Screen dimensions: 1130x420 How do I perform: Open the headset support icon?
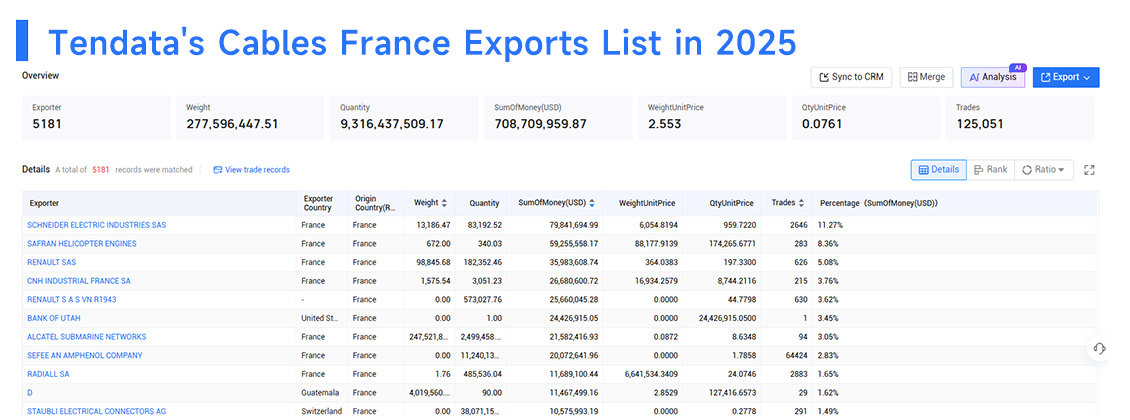pyautogui.click(x=1099, y=349)
